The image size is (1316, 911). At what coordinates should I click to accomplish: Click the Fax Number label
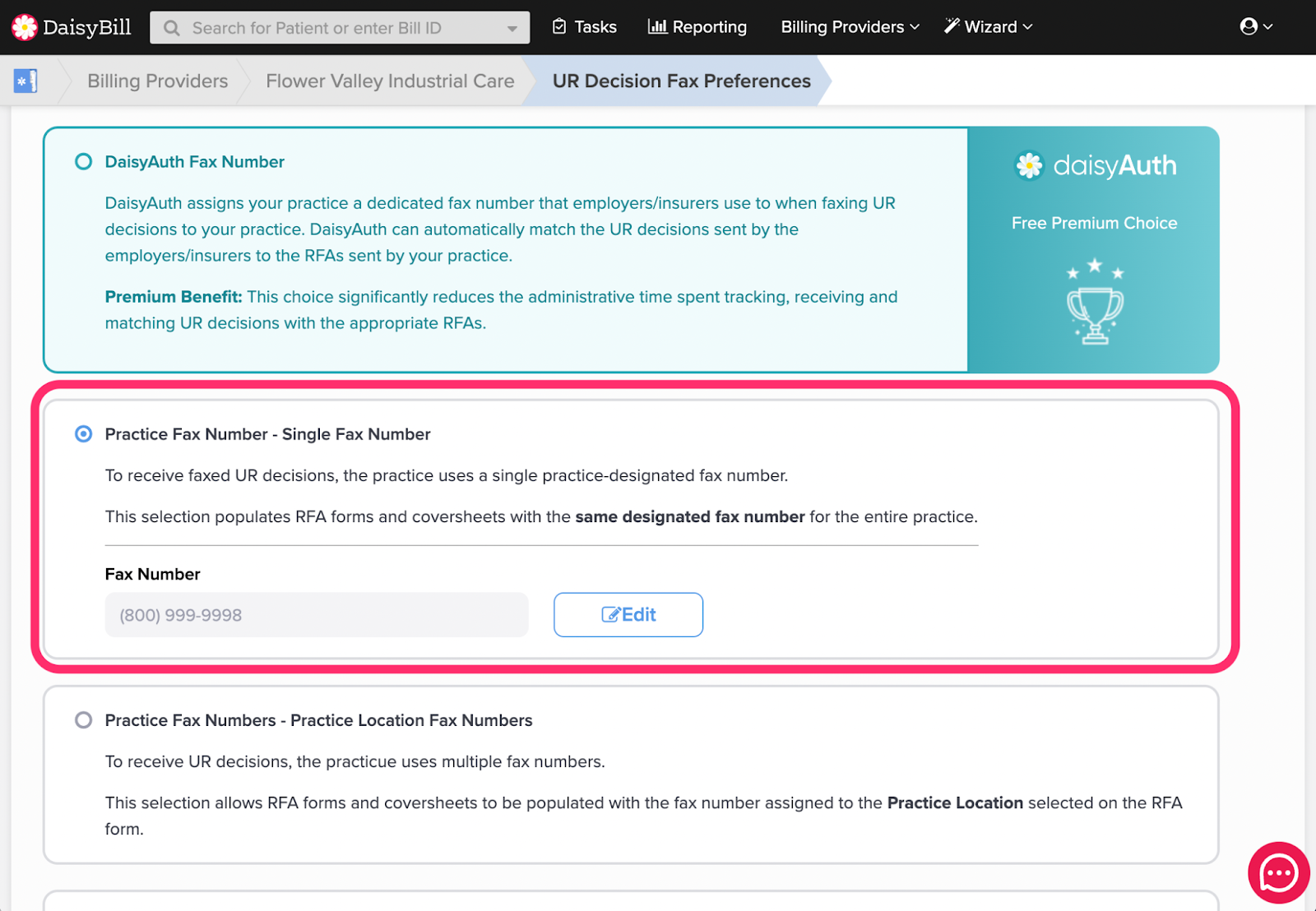(x=153, y=575)
